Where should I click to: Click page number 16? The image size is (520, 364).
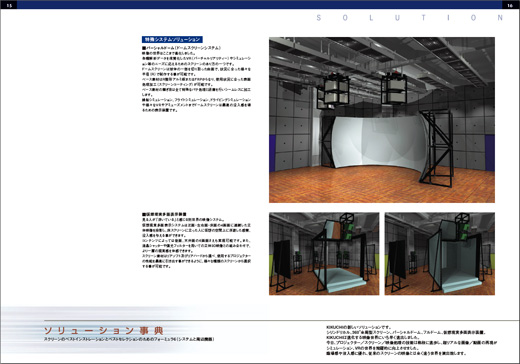510,5
